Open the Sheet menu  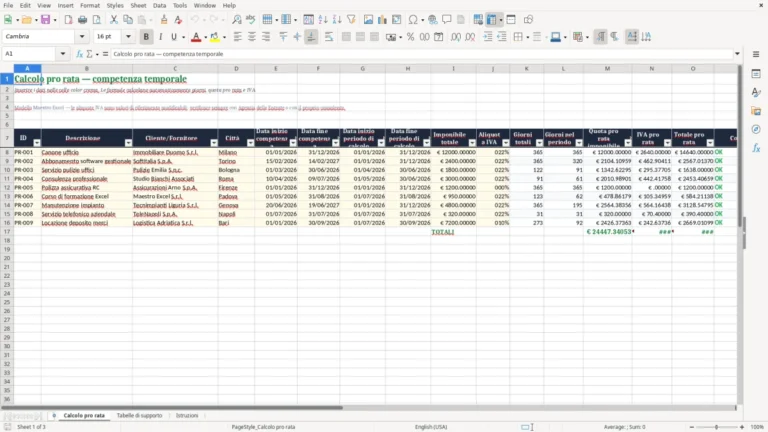click(x=138, y=5)
